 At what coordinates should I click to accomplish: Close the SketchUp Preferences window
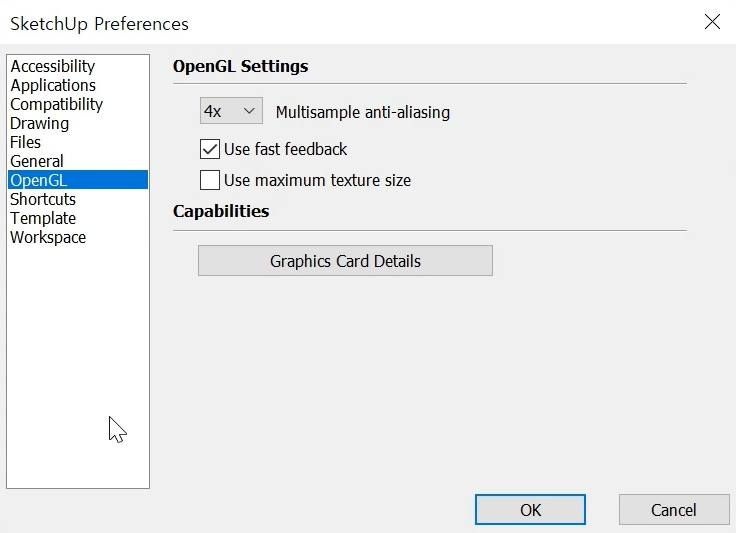[712, 22]
